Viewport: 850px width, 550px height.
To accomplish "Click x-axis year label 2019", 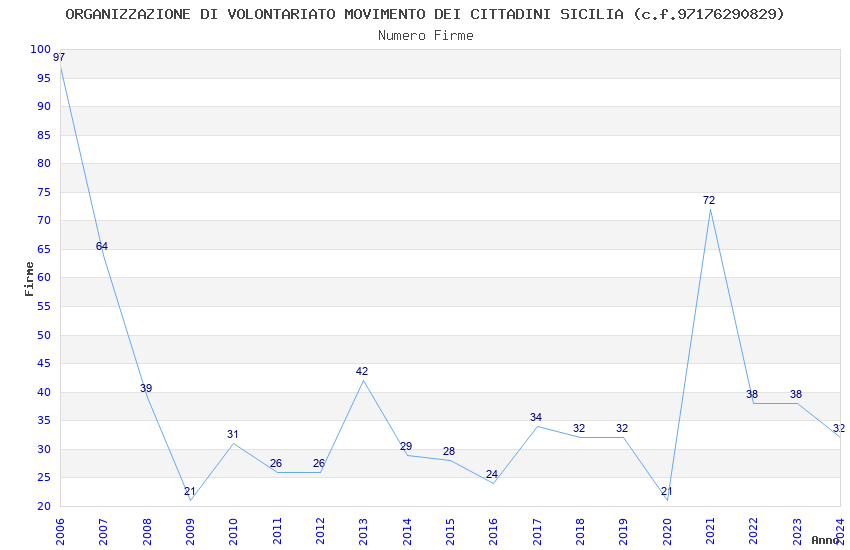I will [x=623, y=531].
